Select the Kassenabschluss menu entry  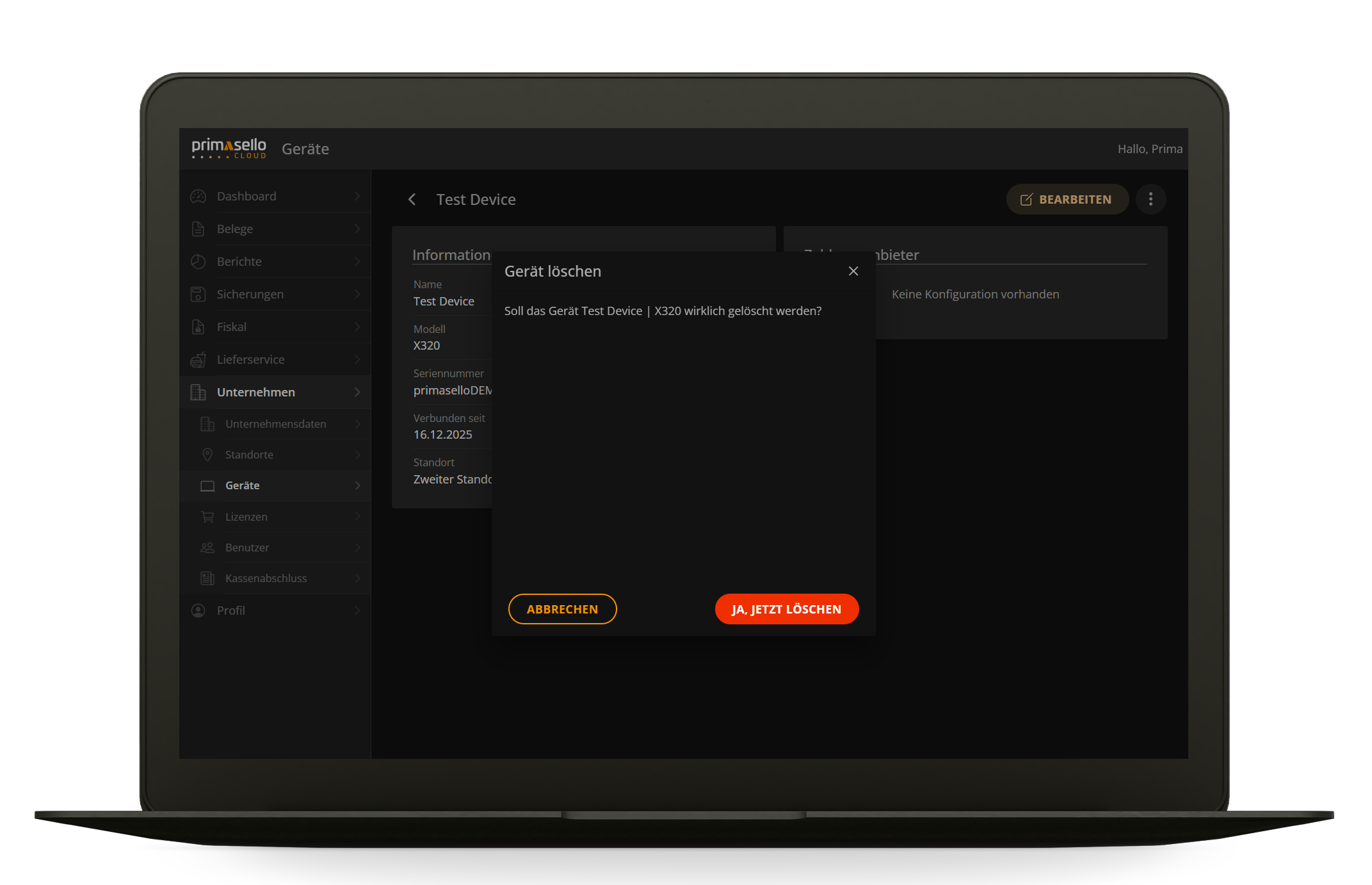266,578
